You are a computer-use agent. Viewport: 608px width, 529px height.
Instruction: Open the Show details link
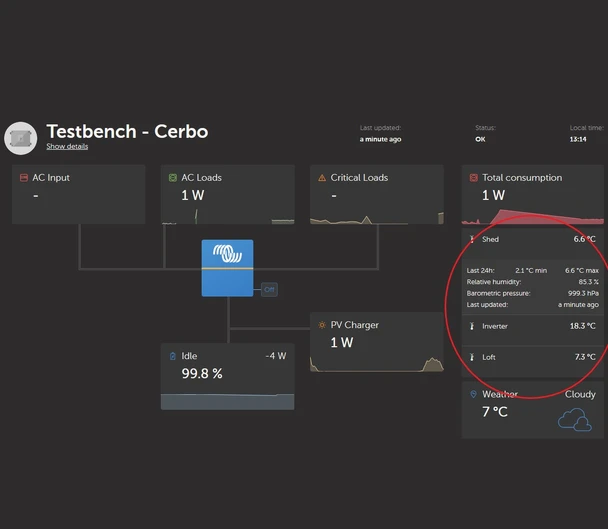[67, 146]
